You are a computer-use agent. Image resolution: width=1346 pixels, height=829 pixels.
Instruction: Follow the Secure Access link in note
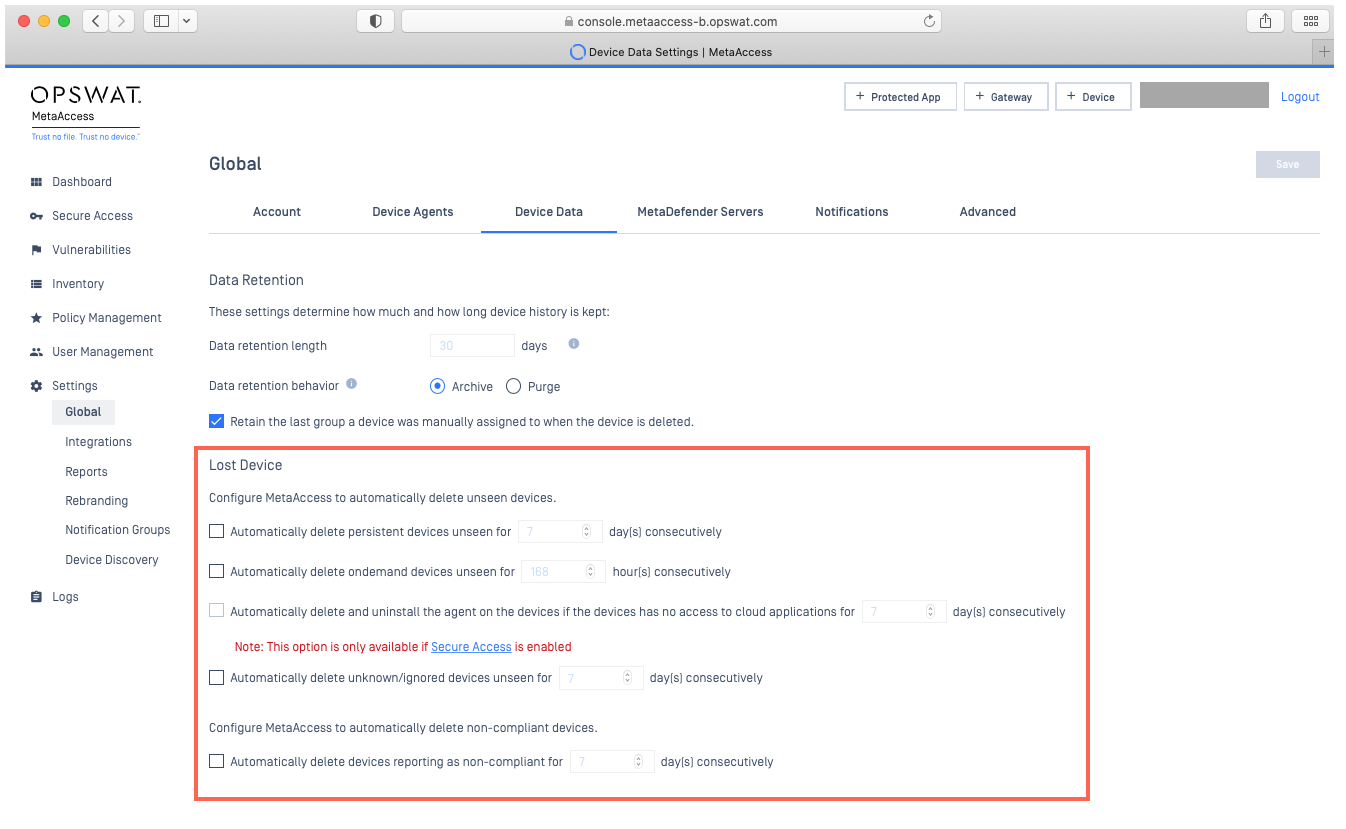471,647
